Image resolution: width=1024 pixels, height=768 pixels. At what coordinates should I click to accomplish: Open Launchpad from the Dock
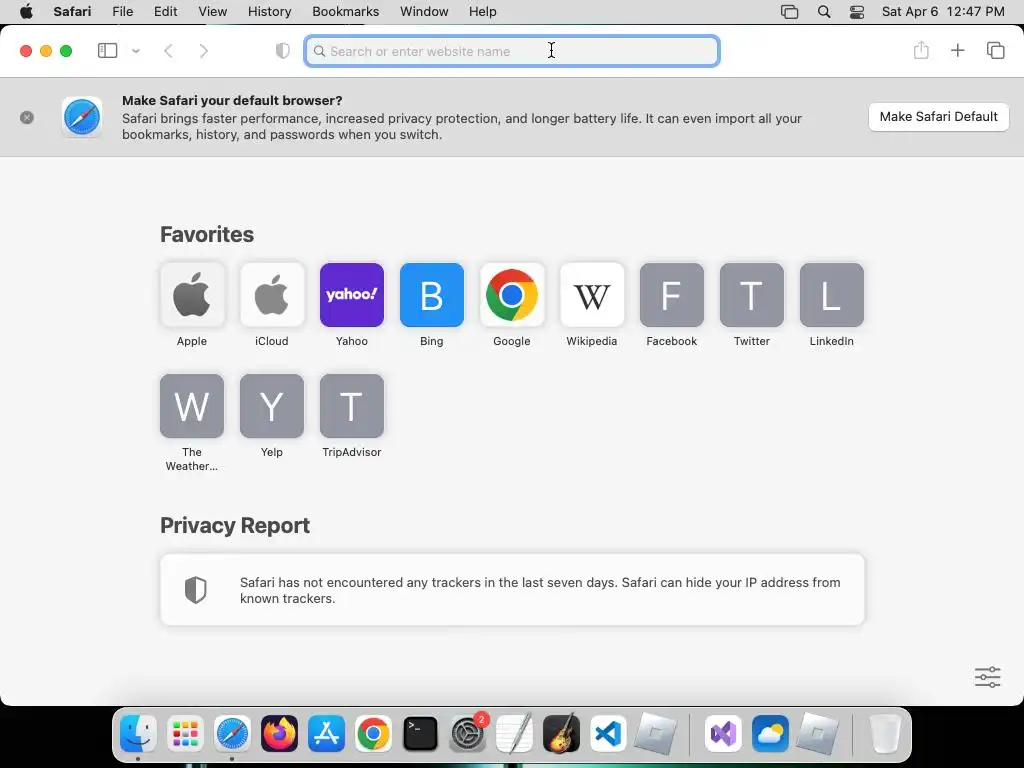point(185,733)
